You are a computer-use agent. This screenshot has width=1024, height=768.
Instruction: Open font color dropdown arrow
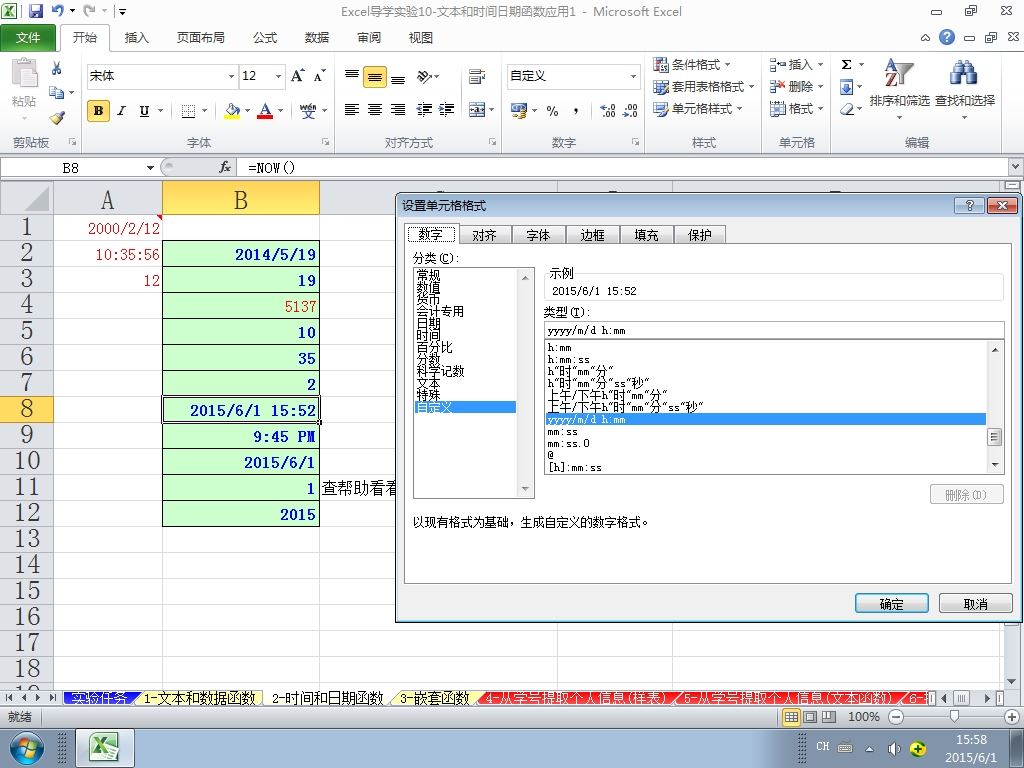tap(281, 111)
